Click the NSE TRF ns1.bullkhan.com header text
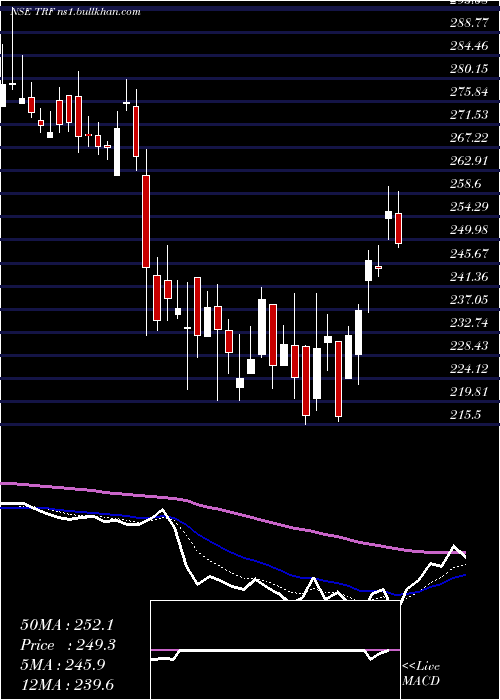The height and width of the screenshot is (700, 500). coord(75,12)
